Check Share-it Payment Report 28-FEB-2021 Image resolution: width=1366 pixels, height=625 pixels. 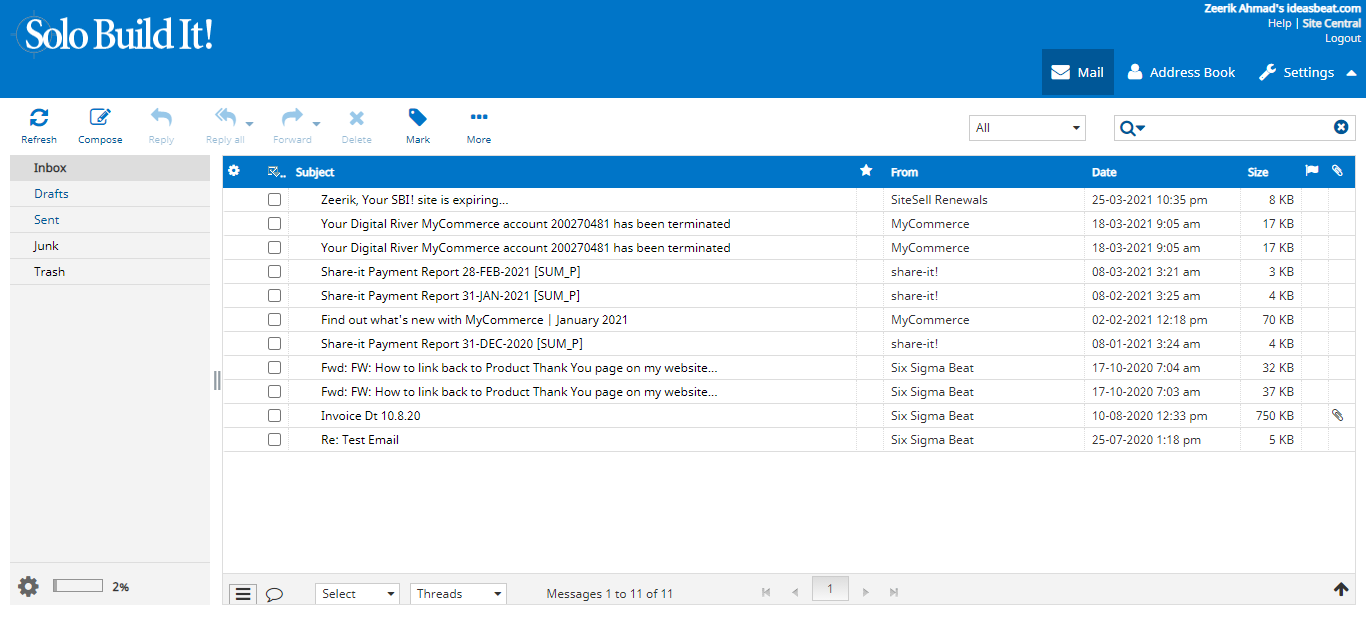275,272
